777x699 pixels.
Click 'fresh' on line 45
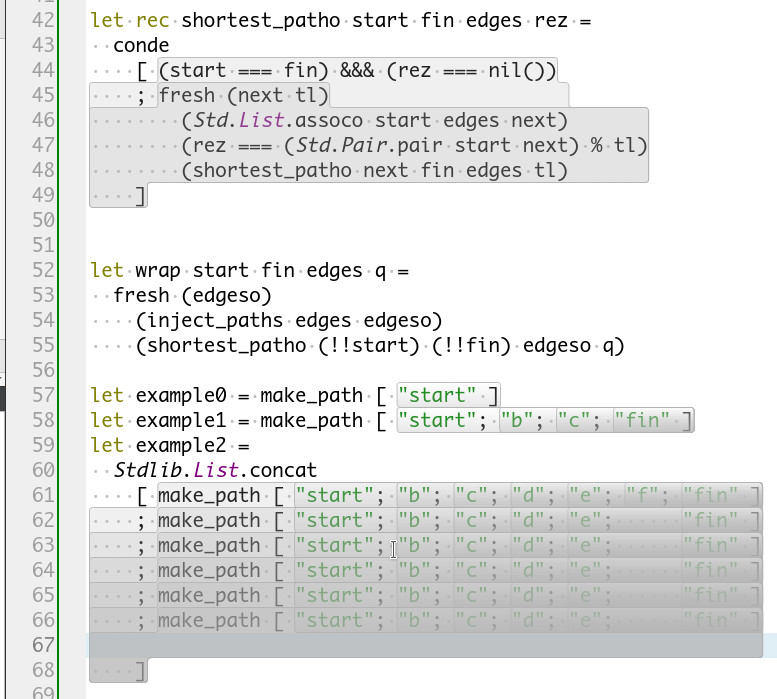(x=187, y=95)
